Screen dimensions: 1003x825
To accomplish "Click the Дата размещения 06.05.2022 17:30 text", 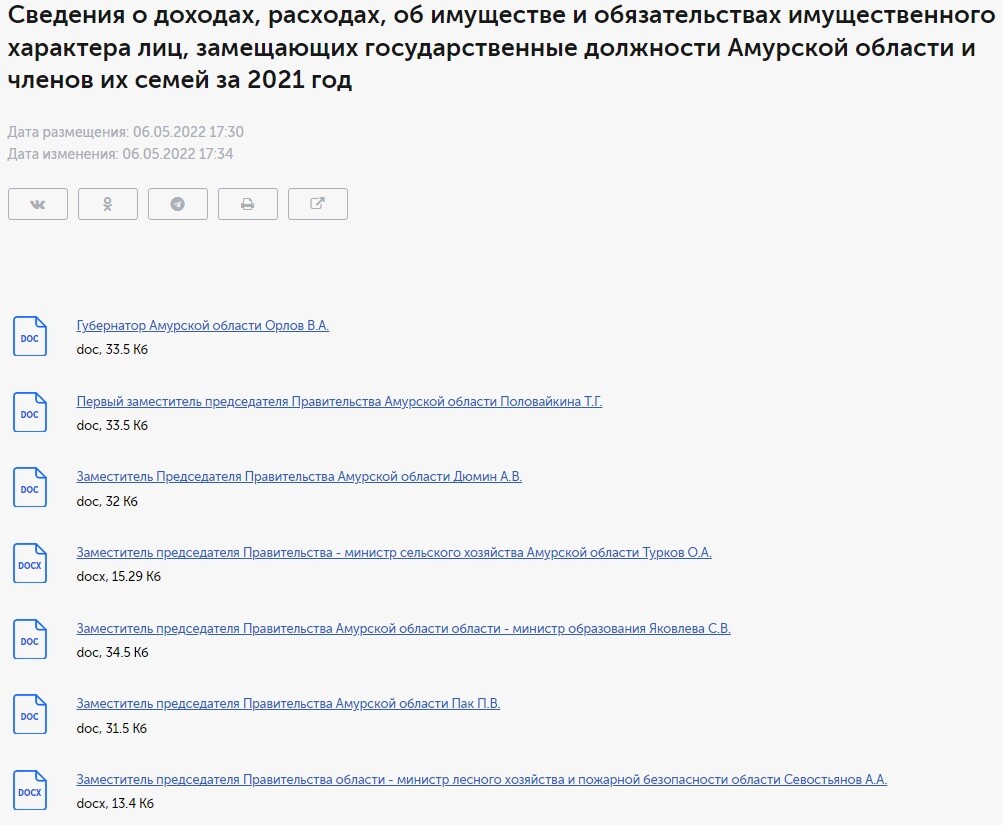I will coord(125,132).
